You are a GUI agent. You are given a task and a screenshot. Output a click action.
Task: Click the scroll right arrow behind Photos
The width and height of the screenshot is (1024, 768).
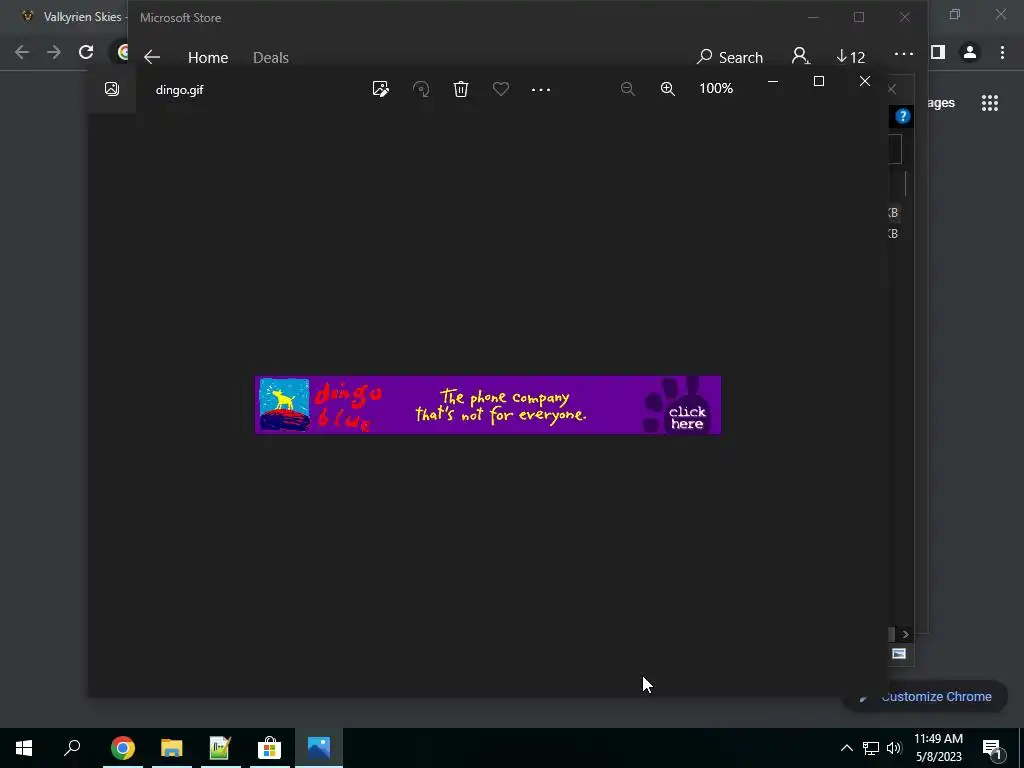pos(905,634)
